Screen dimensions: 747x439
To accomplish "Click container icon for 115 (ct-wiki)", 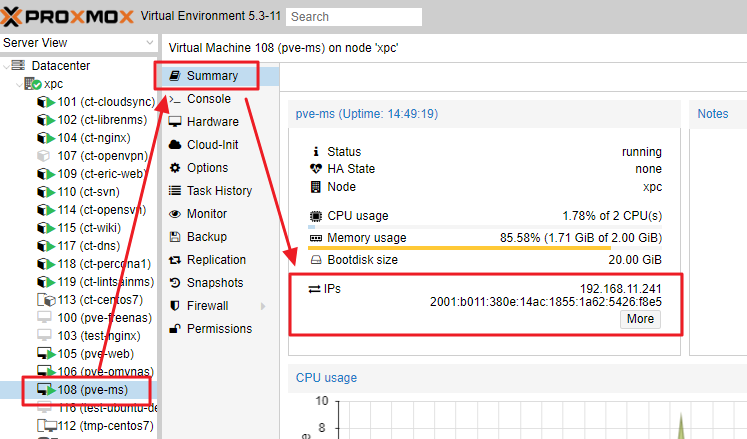I will (46, 228).
